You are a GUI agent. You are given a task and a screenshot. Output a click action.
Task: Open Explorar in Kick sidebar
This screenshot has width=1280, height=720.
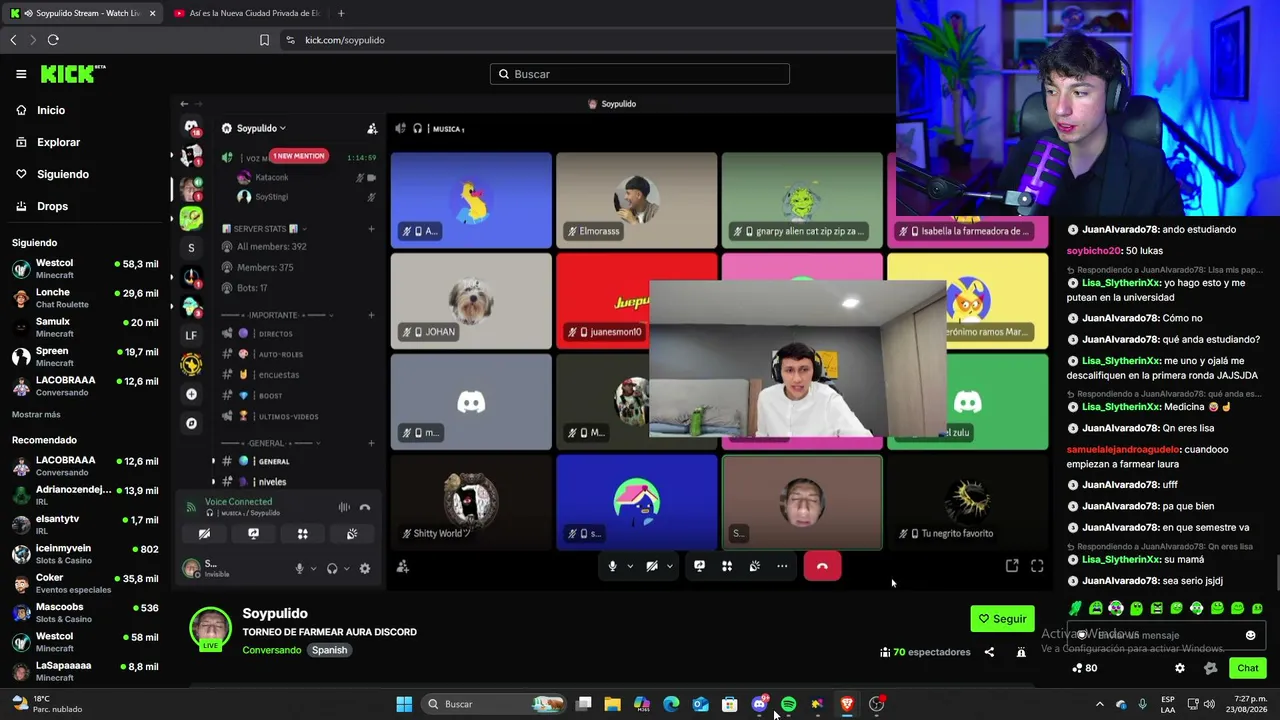pyautogui.click(x=58, y=142)
